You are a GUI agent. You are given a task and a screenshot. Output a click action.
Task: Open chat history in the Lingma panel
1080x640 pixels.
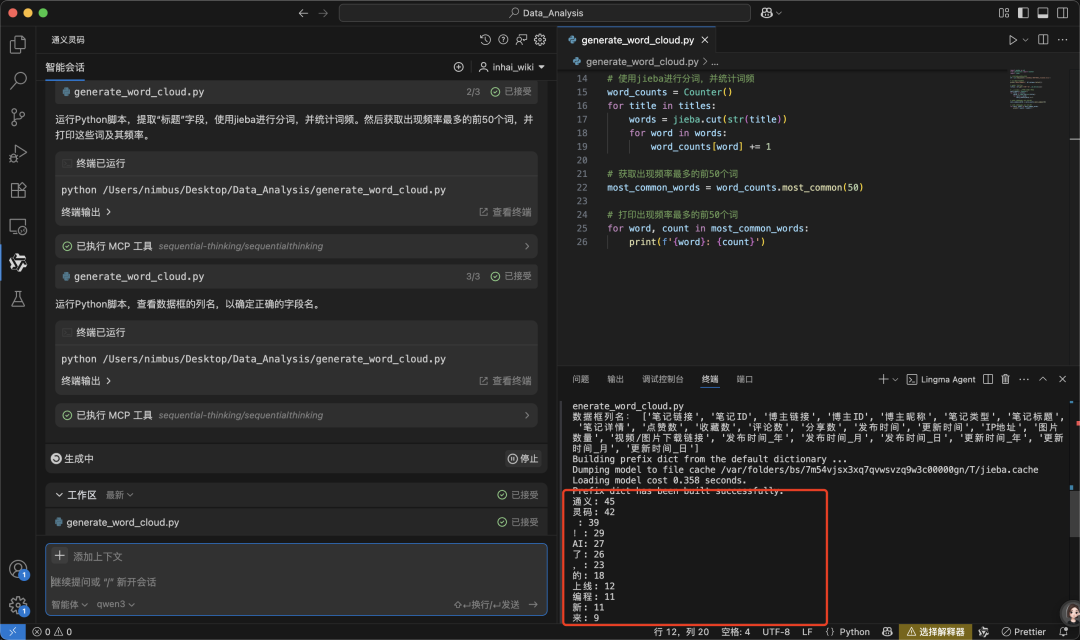(485, 40)
